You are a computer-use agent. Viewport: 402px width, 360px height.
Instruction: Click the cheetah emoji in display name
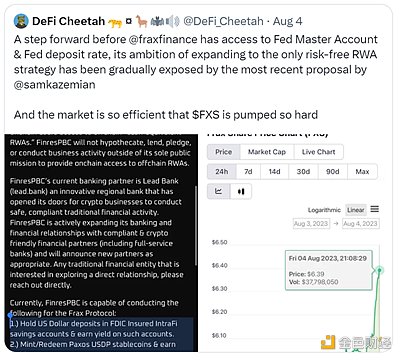(x=115, y=22)
